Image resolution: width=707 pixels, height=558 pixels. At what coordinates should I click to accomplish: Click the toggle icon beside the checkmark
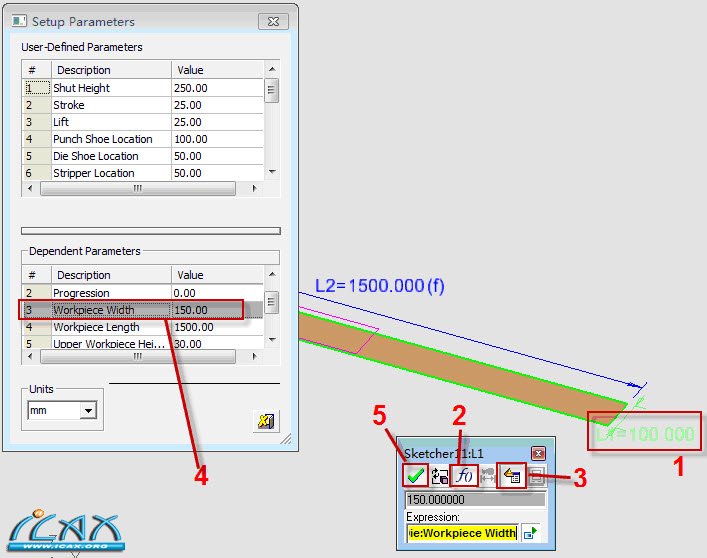pyautogui.click(x=440, y=476)
